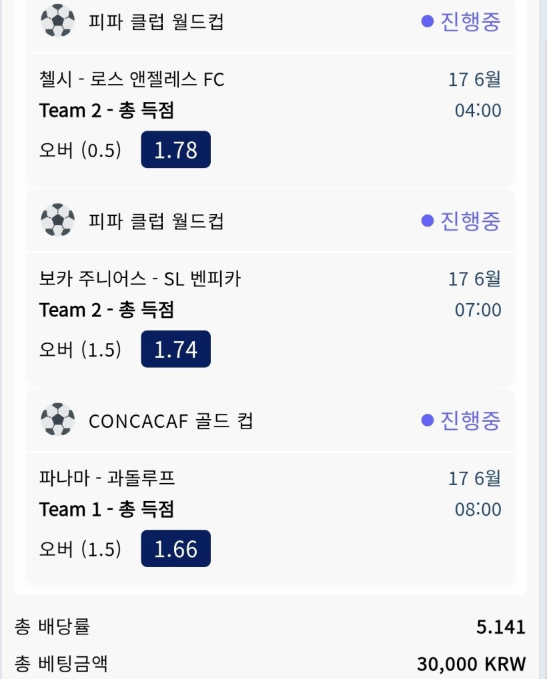Viewport: 547px width, 679px height.
Task: Click the second 피파 클럽 월드컵 league title
Action: click(x=156, y=221)
